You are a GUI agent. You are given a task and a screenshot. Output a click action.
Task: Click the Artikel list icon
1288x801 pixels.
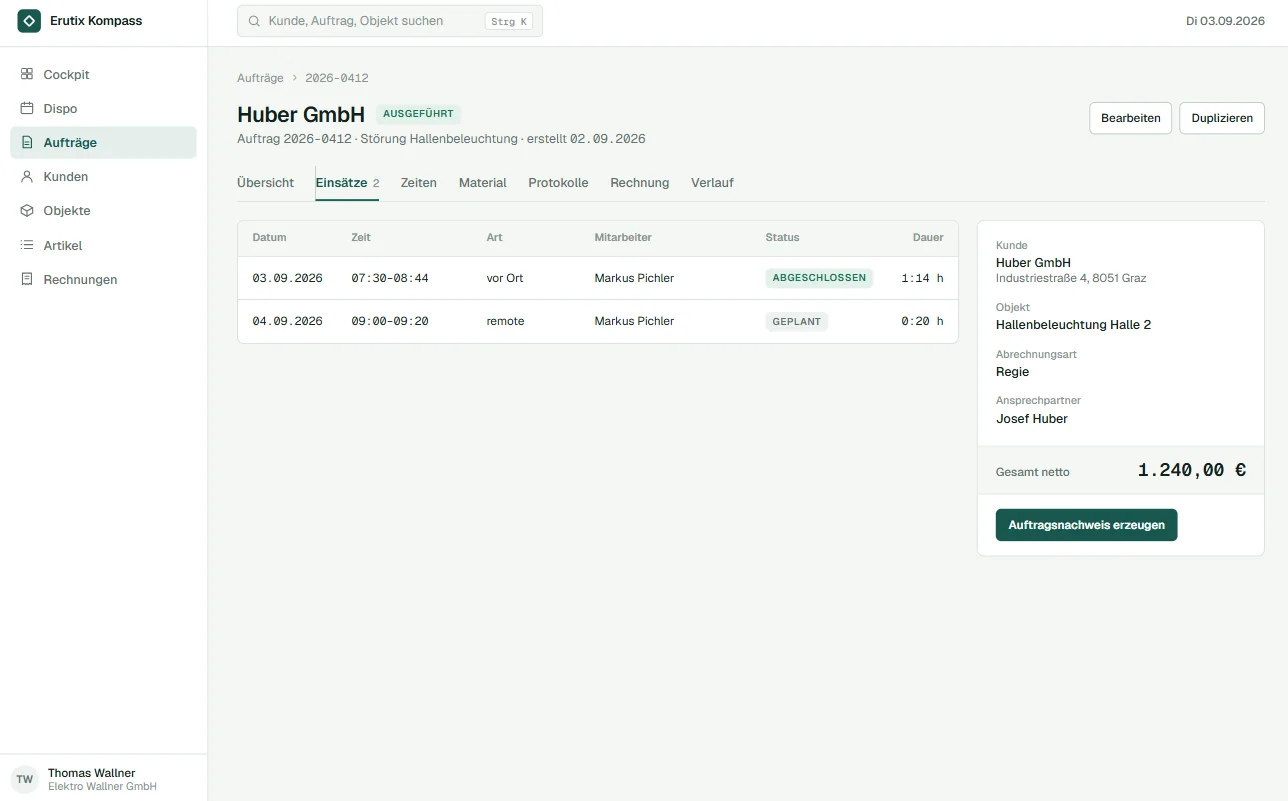point(27,245)
